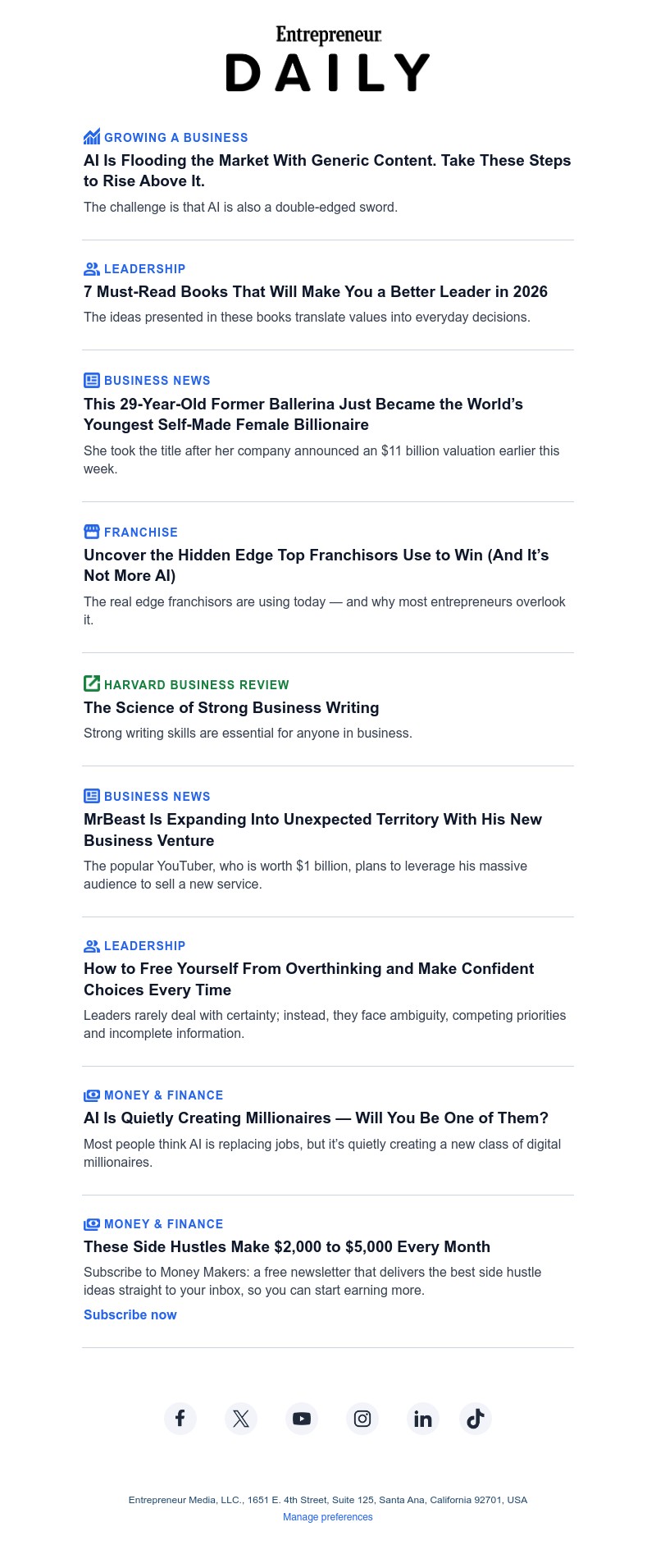This screenshot has height=1568, width=656.
Task: Click The Science of Strong Business Writing
Action: coord(231,707)
